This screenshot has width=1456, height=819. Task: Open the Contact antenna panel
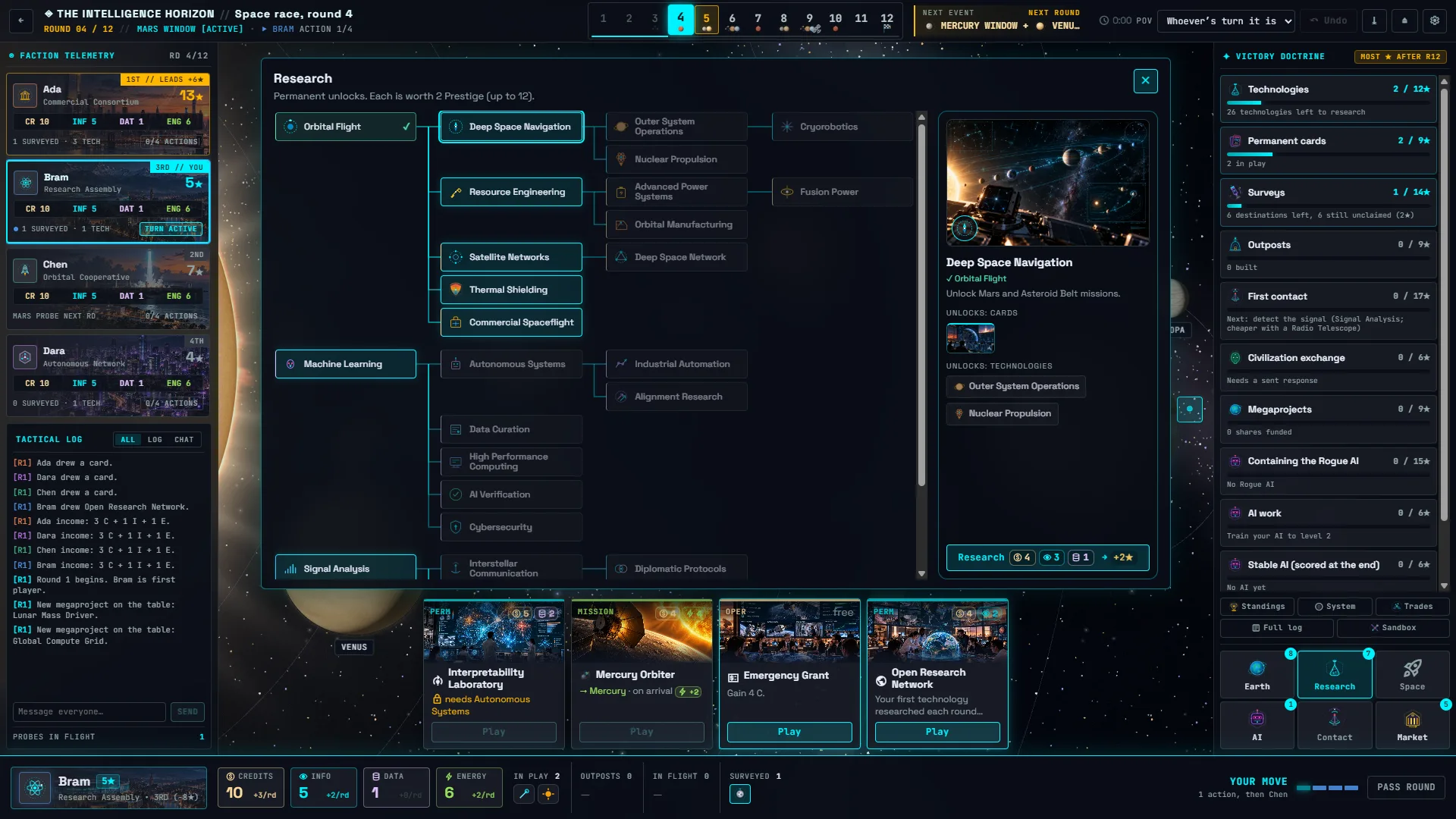click(x=1334, y=725)
